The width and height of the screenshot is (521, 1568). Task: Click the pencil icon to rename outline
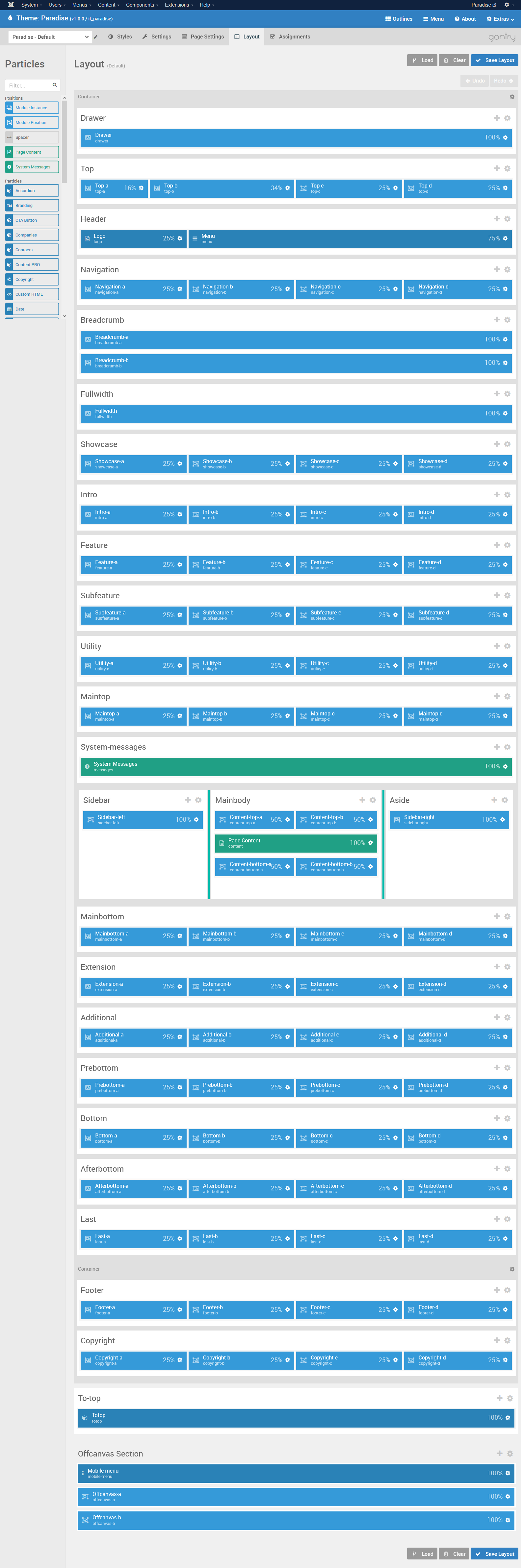point(96,37)
